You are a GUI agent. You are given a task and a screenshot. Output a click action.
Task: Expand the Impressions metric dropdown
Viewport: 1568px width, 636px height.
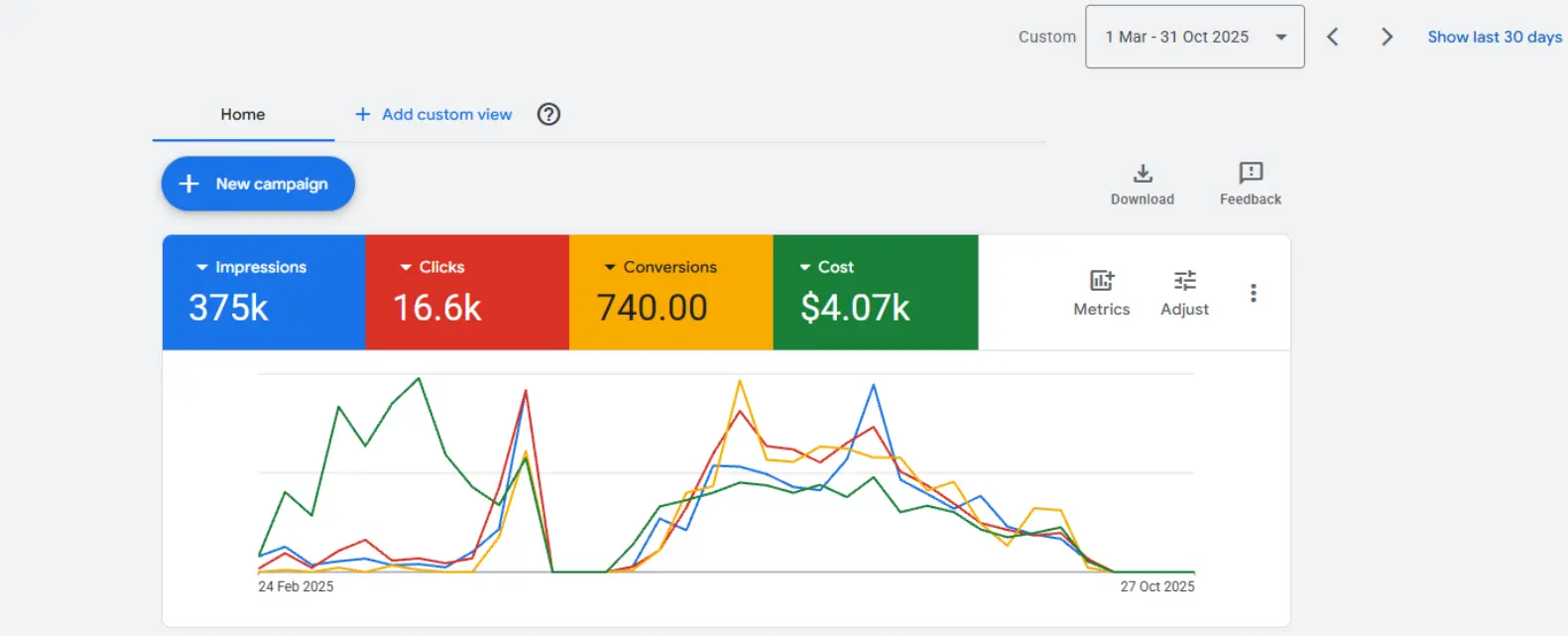251,267
